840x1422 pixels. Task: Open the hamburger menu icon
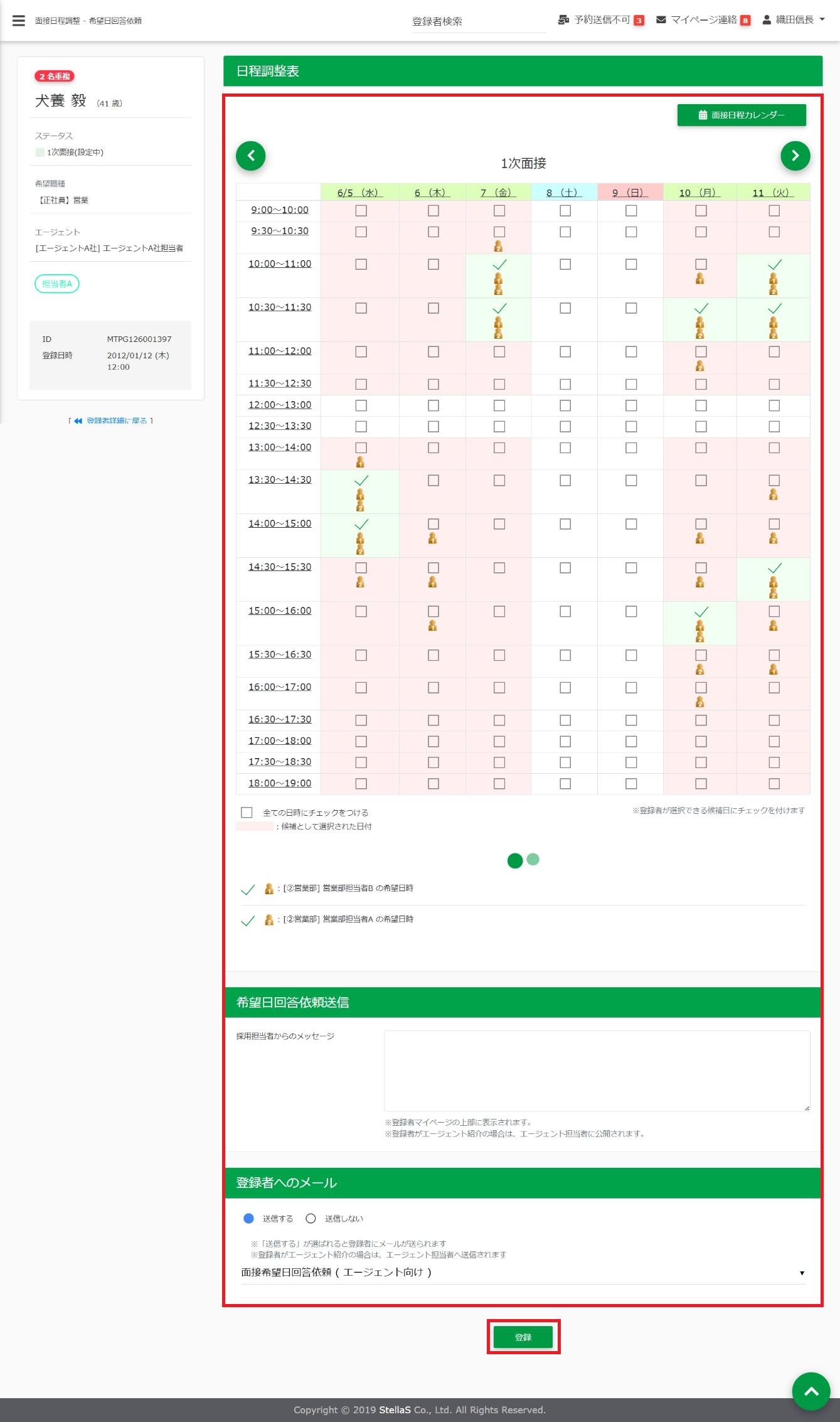[19, 21]
